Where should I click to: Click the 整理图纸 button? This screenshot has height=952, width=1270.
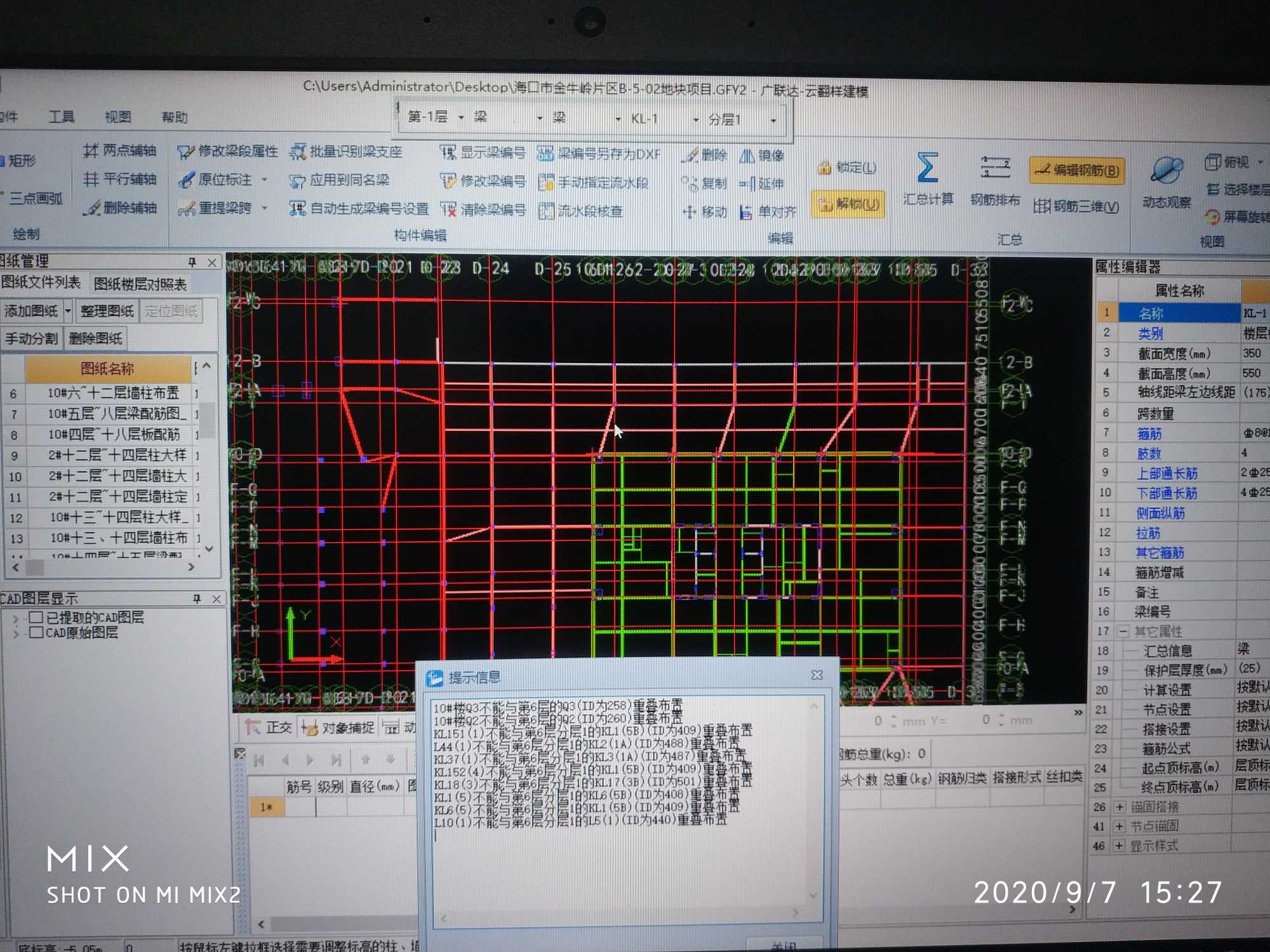pos(107,311)
